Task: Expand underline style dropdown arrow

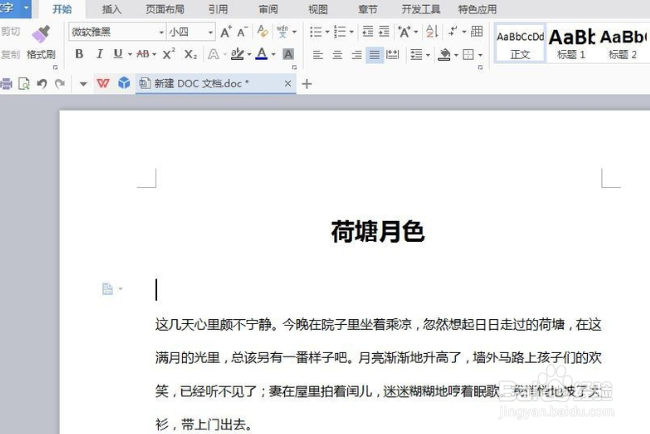Action: tap(130, 54)
